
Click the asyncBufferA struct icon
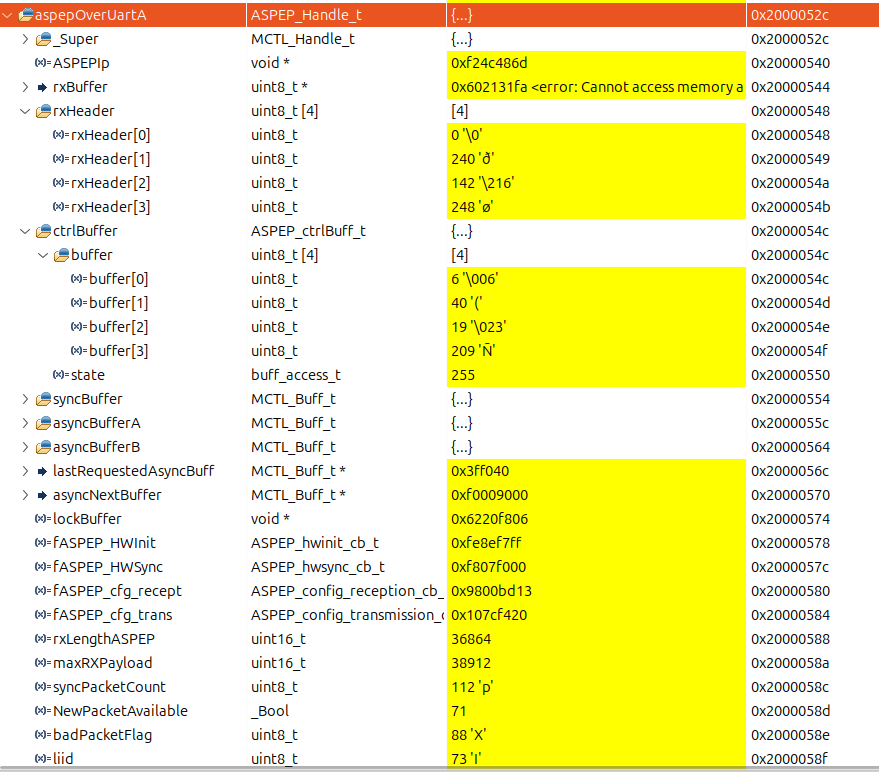point(43,423)
